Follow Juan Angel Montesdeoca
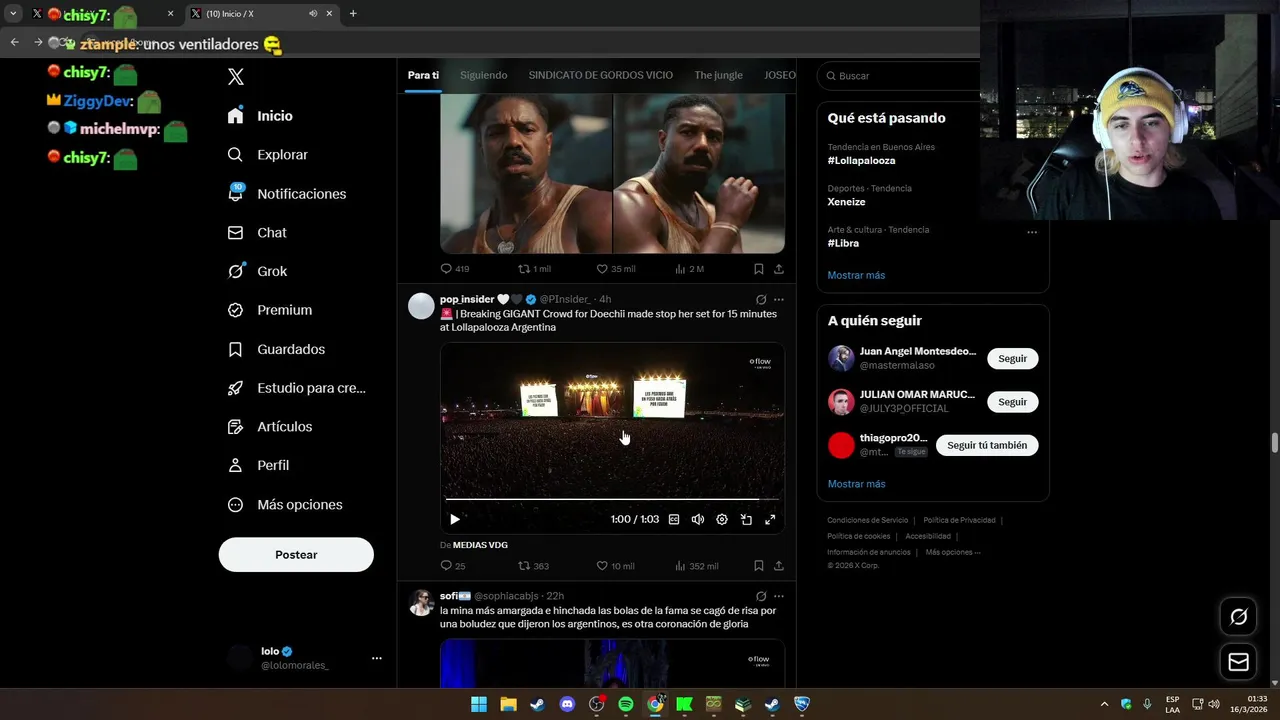Screen dimensions: 1280x720 coord(1012,359)
